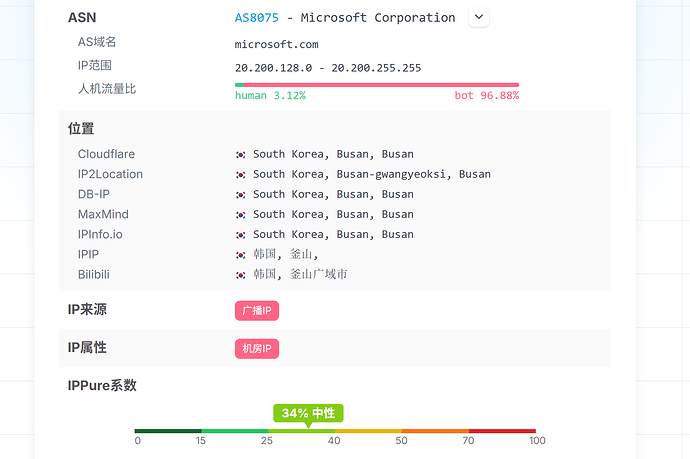Click the ASN heading
The width and height of the screenshot is (690, 459).
tap(82, 18)
